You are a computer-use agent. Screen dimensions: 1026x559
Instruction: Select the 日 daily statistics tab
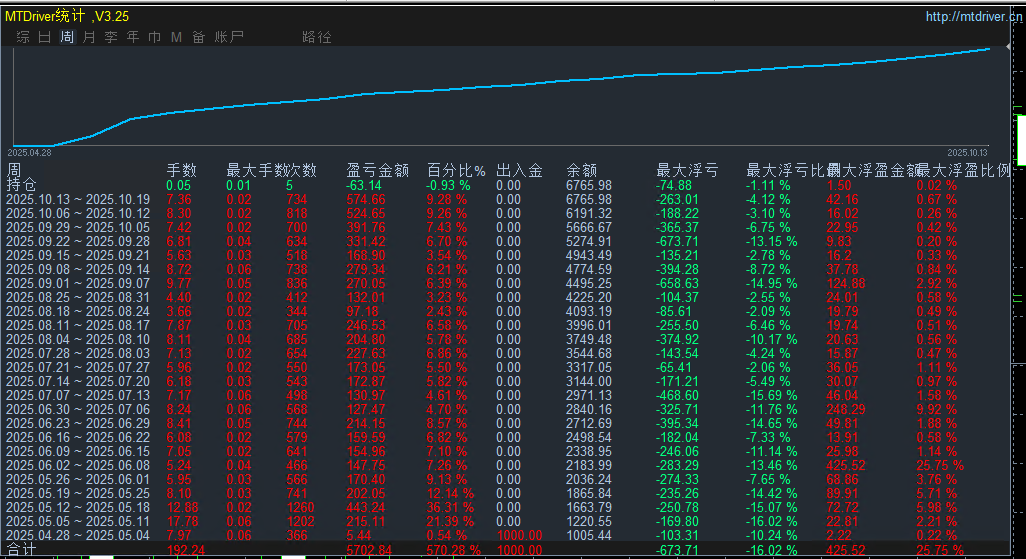pyautogui.click(x=44, y=37)
